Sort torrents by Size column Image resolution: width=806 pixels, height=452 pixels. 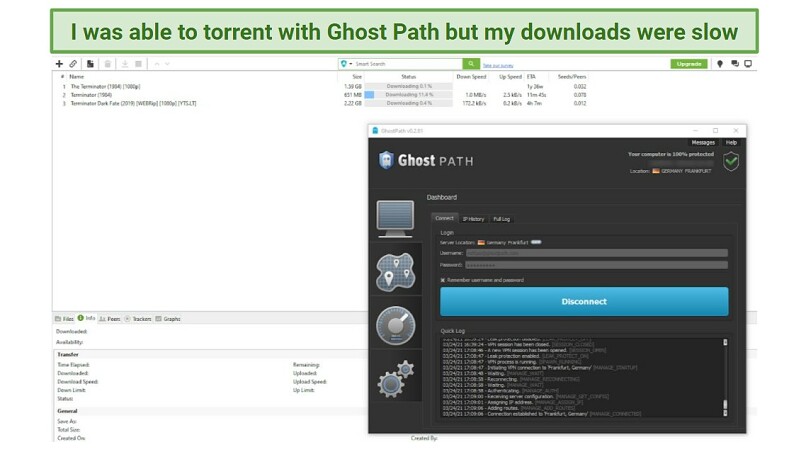click(357, 77)
